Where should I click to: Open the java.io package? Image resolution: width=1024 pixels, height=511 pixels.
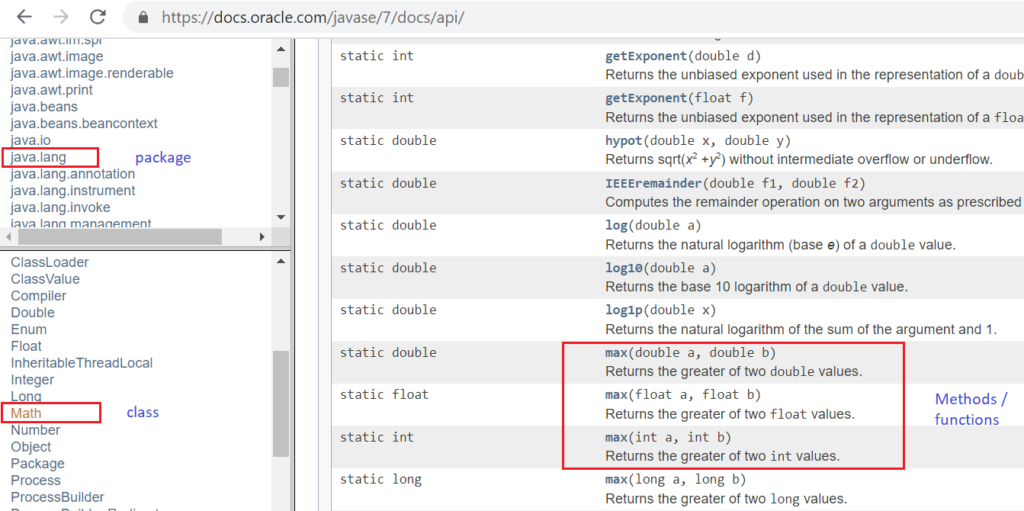[30, 140]
